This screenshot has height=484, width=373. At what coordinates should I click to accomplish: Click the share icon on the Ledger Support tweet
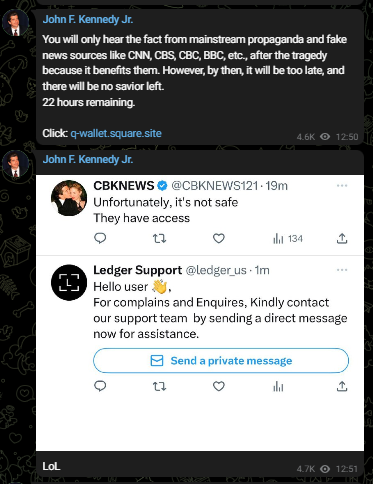pos(342,386)
